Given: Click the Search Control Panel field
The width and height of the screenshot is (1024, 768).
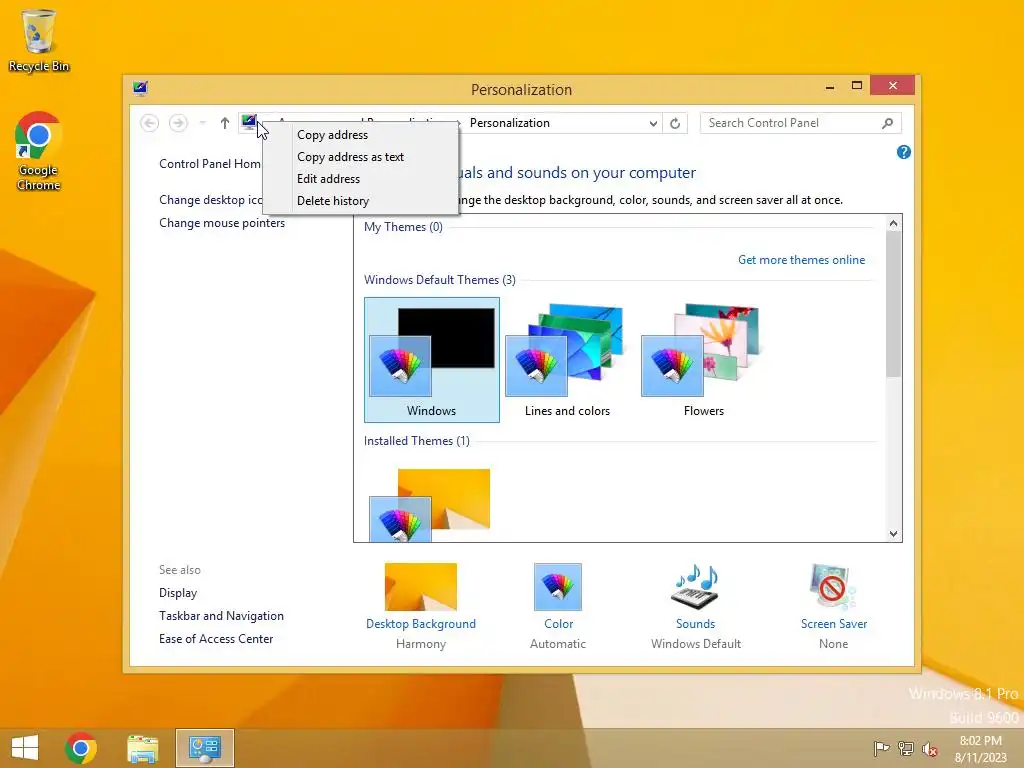Looking at the screenshot, I should 800,123.
